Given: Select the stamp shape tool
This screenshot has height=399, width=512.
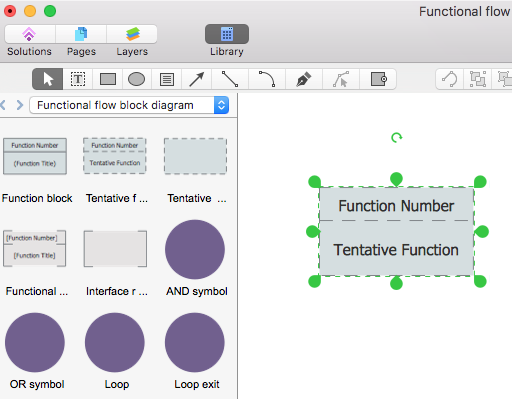Looking at the screenshot, I should click(379, 79).
